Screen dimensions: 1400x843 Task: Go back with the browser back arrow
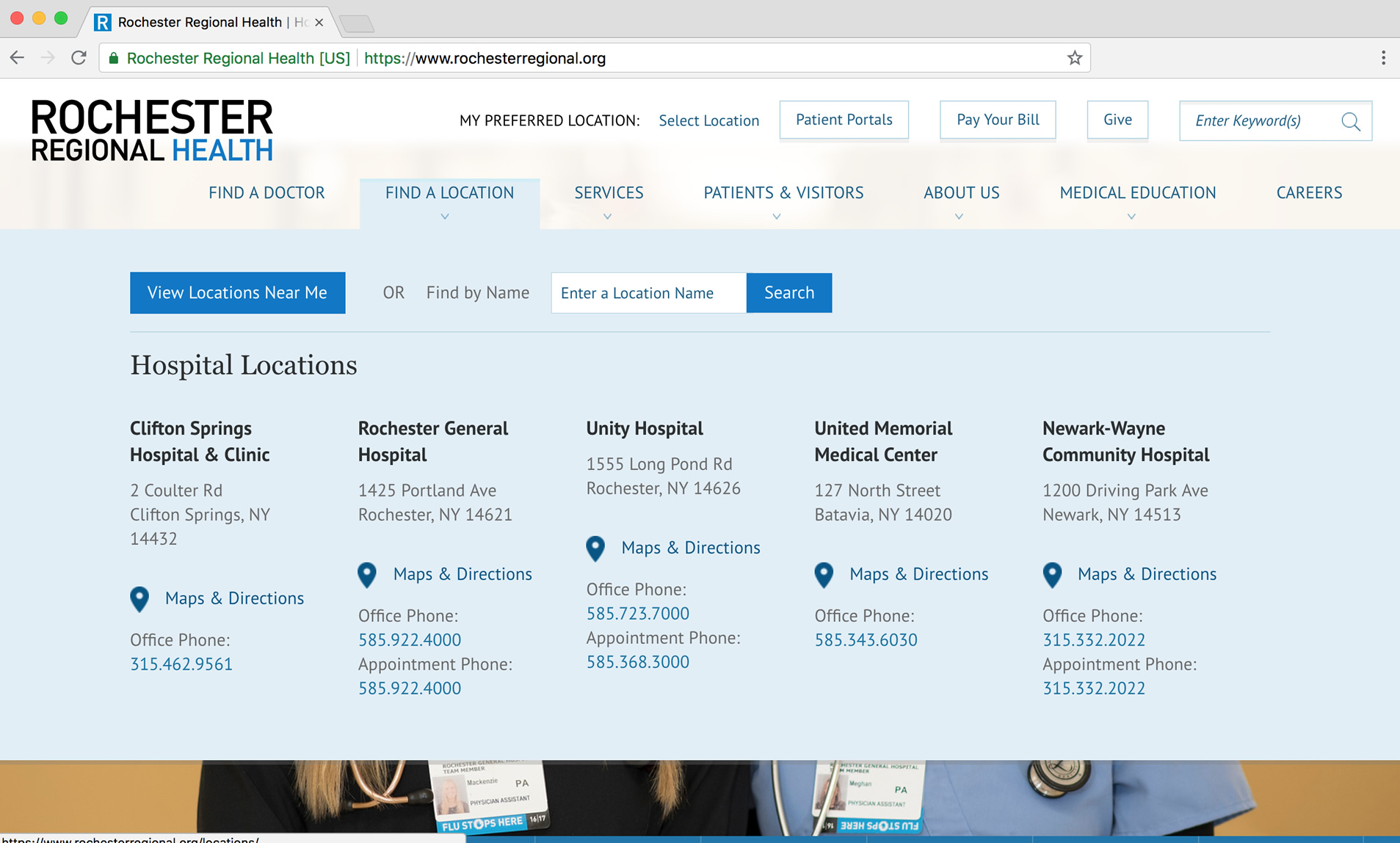click(x=18, y=58)
